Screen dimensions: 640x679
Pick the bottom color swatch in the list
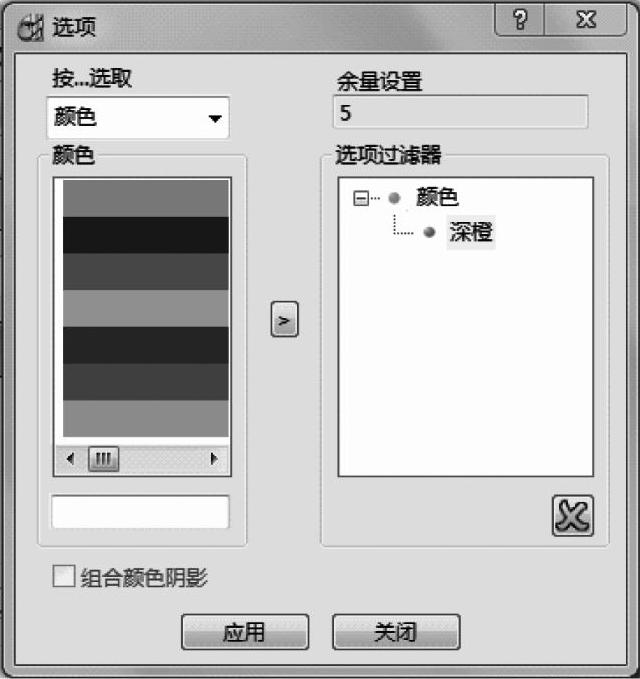146,418
